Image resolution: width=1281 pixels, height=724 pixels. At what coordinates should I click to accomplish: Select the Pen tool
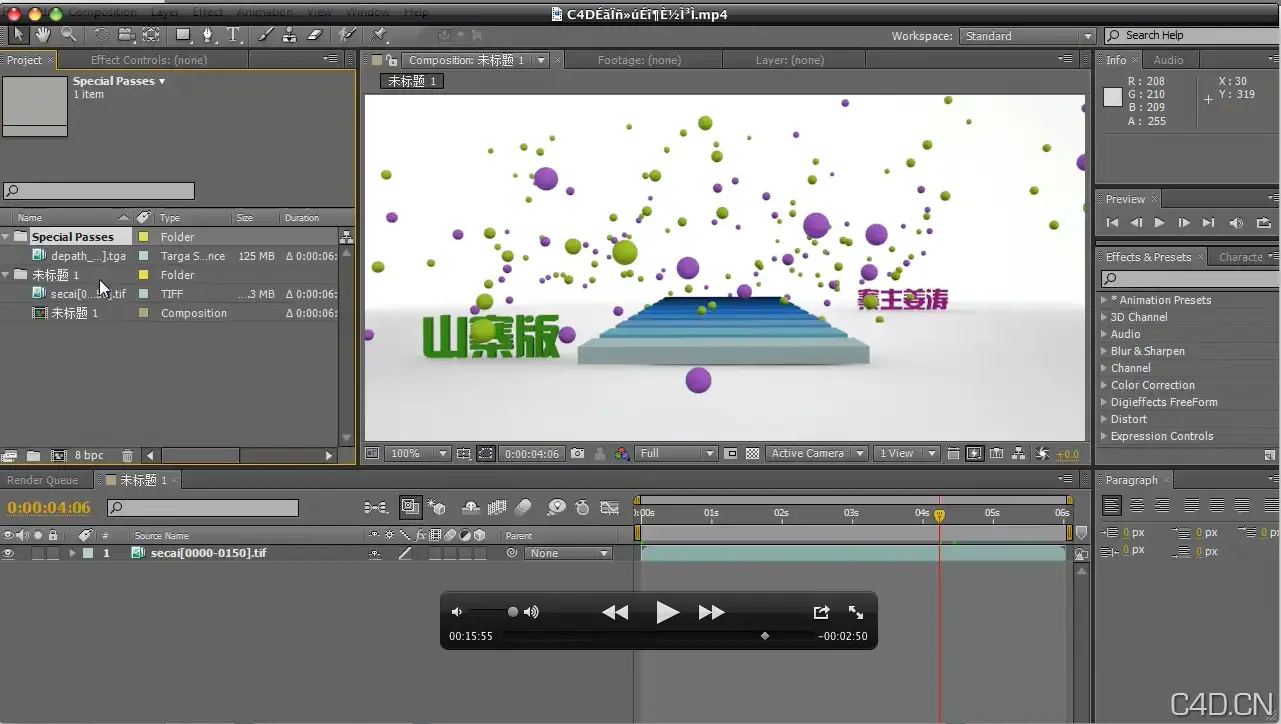tap(209, 34)
